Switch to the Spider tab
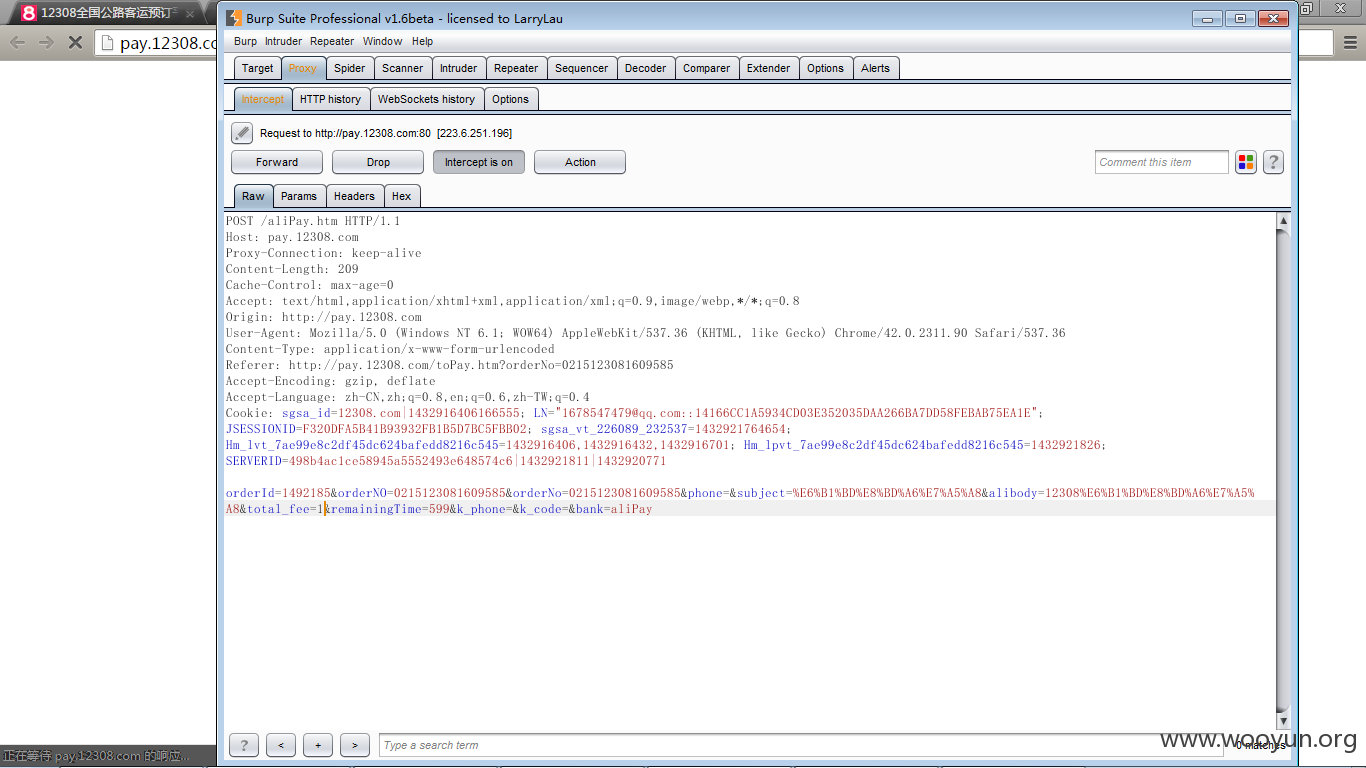Viewport: 1366px width, 768px height. click(x=349, y=68)
